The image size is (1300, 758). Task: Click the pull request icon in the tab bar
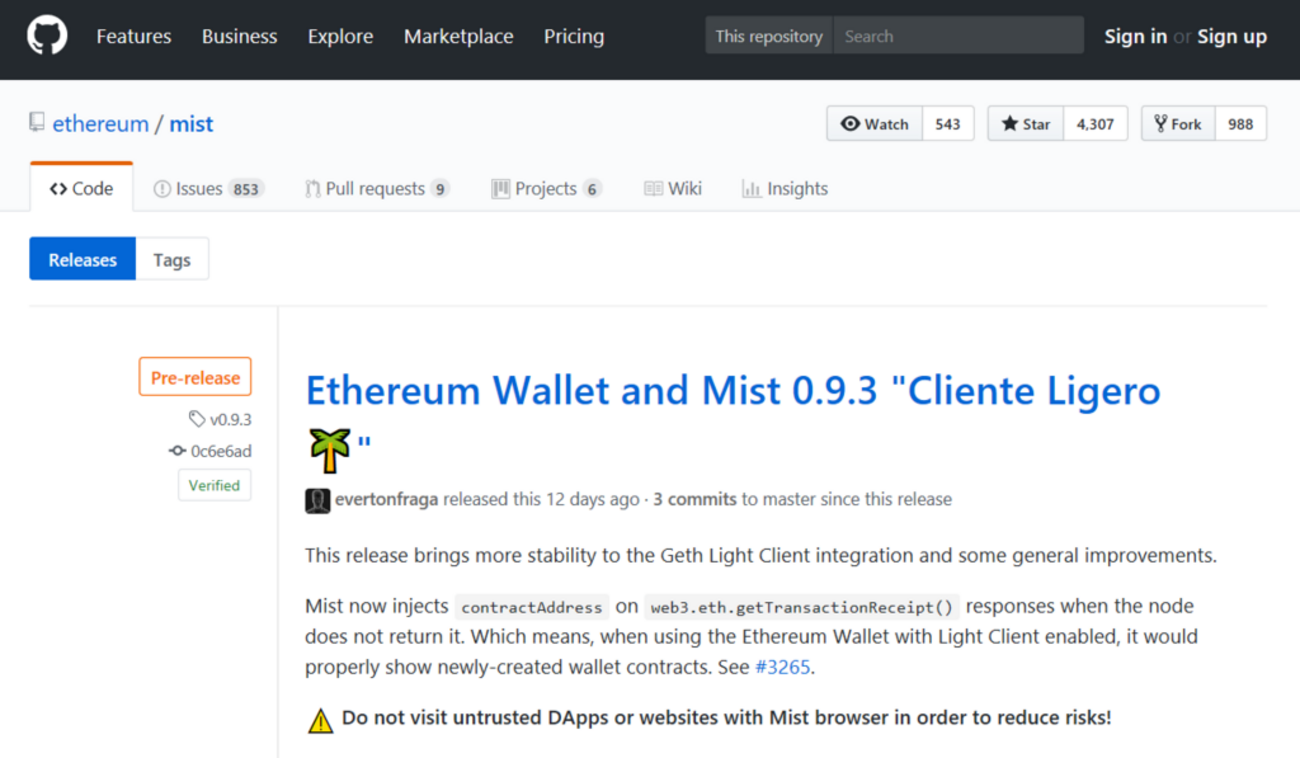click(312, 187)
